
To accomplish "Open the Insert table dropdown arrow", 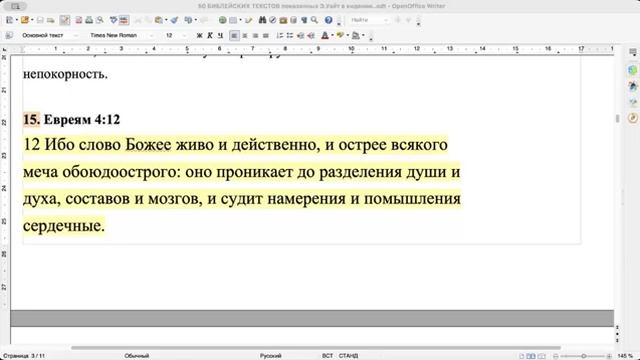I will (240, 20).
